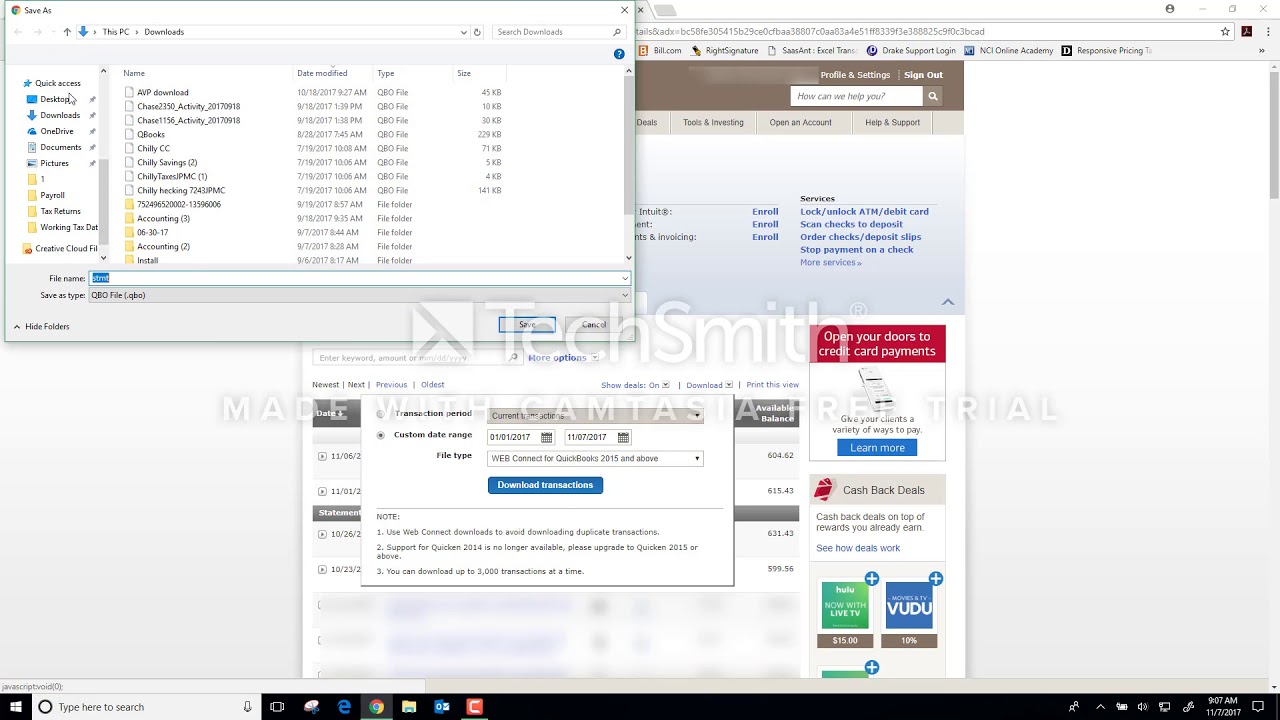Image resolution: width=1280 pixels, height=720 pixels.
Task: Open the File type dropdown
Action: click(x=696, y=458)
